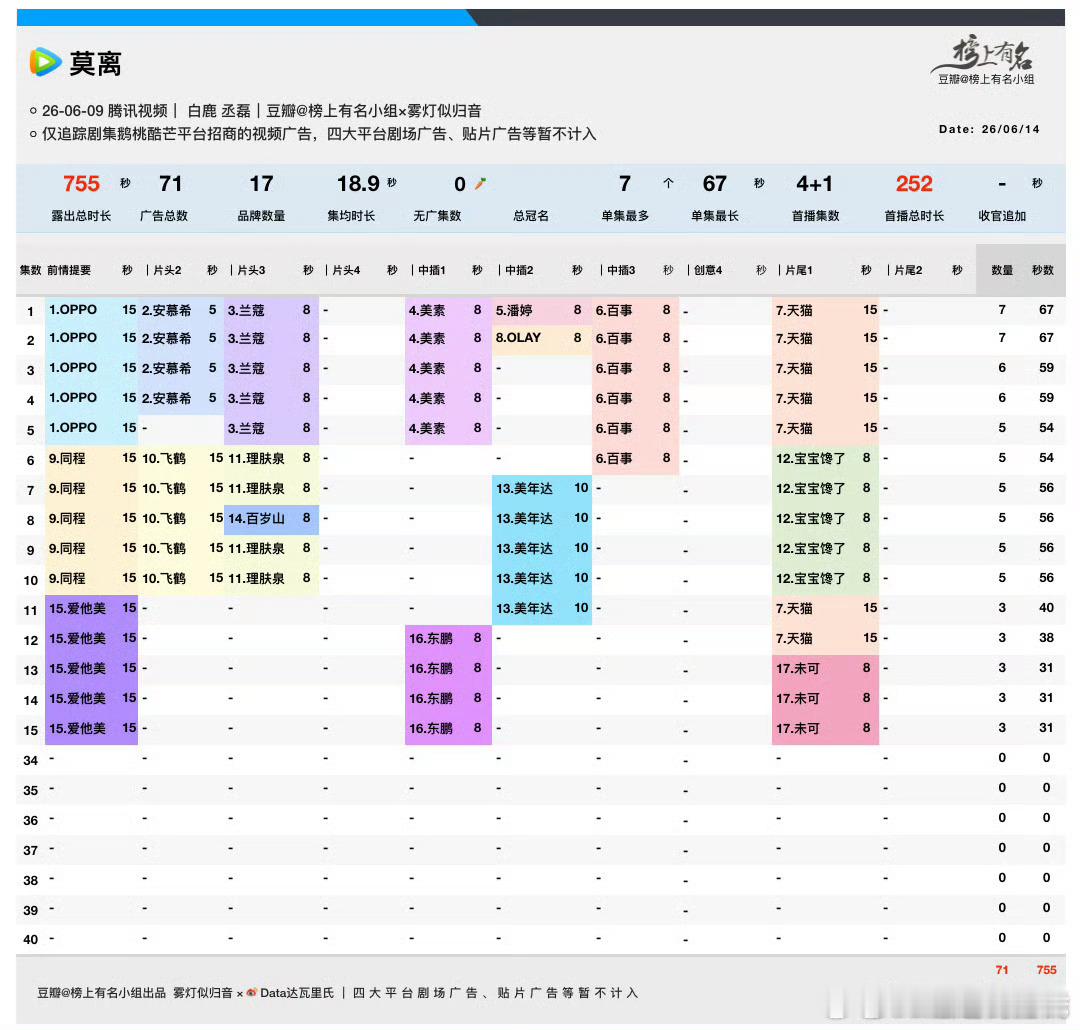Viewport: 1080px width, 1030px height.
Task: Click the Data达瓦里氏 footer credit
Action: pyautogui.click(x=297, y=993)
